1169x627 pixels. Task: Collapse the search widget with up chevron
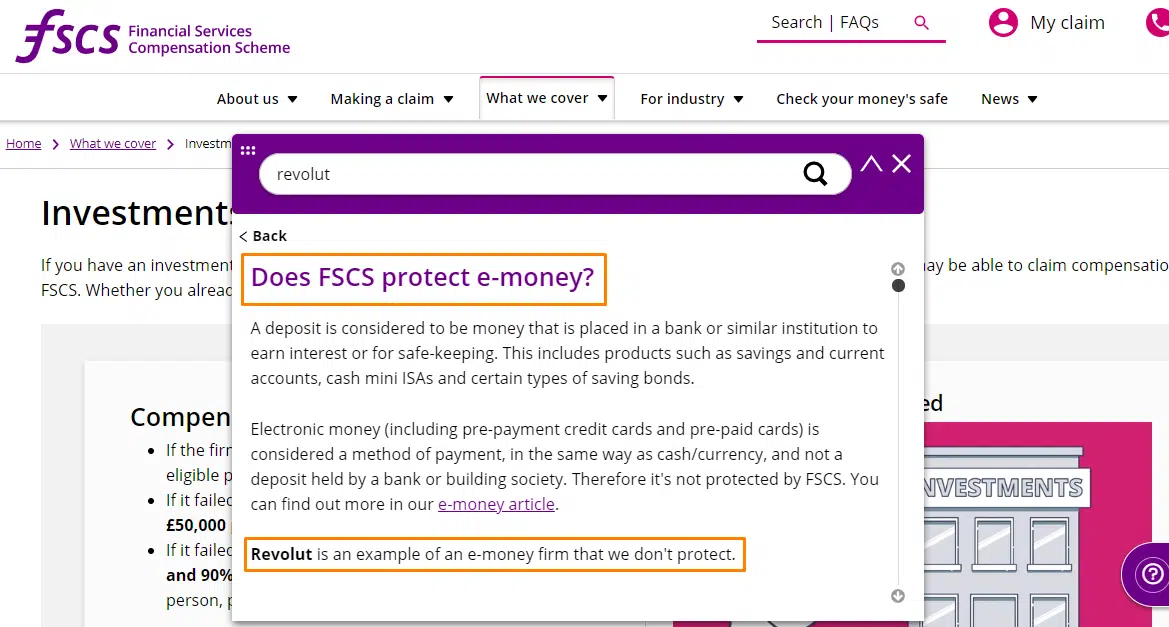pos(871,163)
